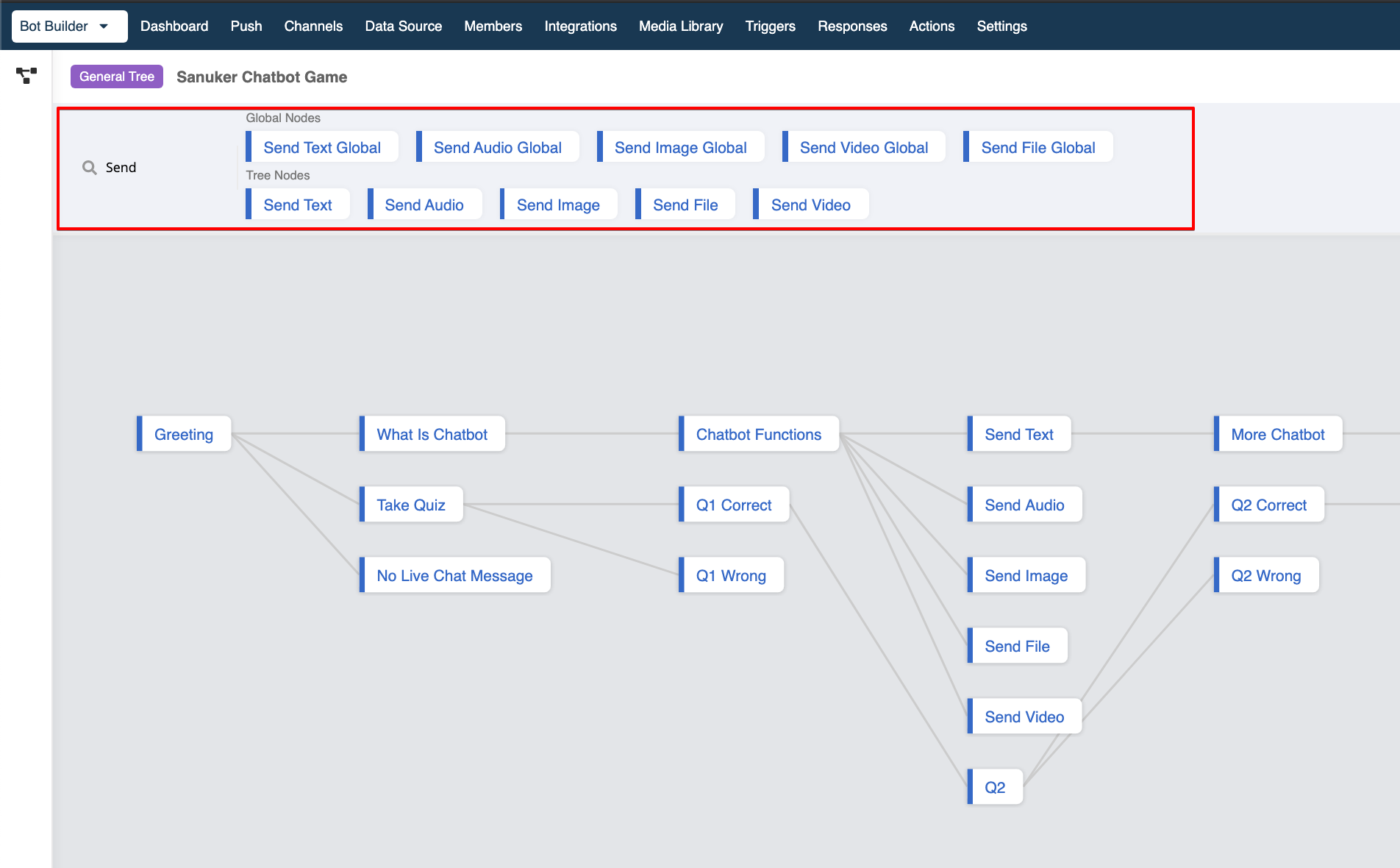Open the Bot Builder dropdown

(x=70, y=26)
